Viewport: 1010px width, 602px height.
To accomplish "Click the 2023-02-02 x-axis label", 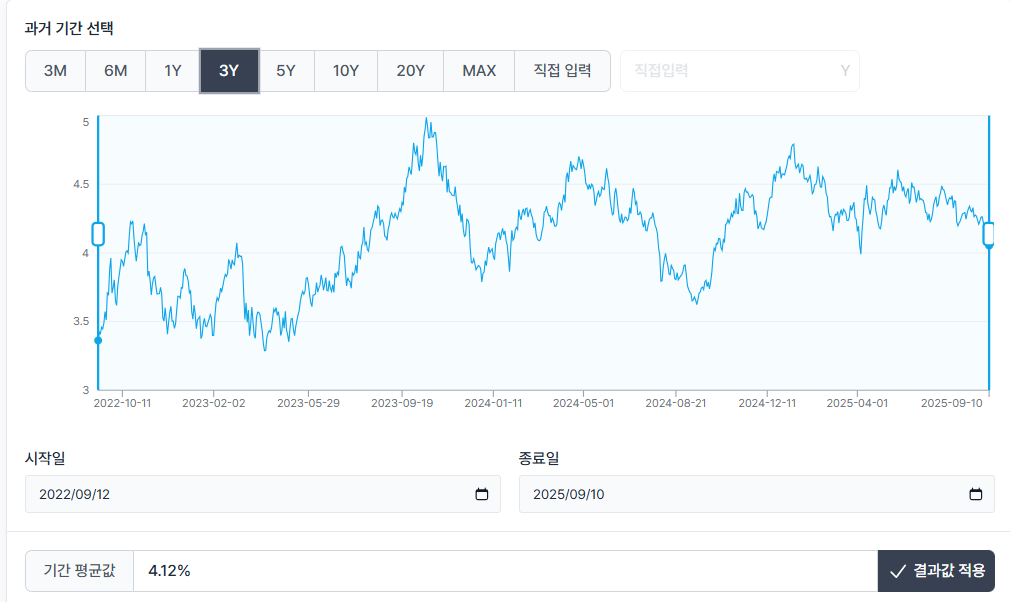I will (x=214, y=403).
